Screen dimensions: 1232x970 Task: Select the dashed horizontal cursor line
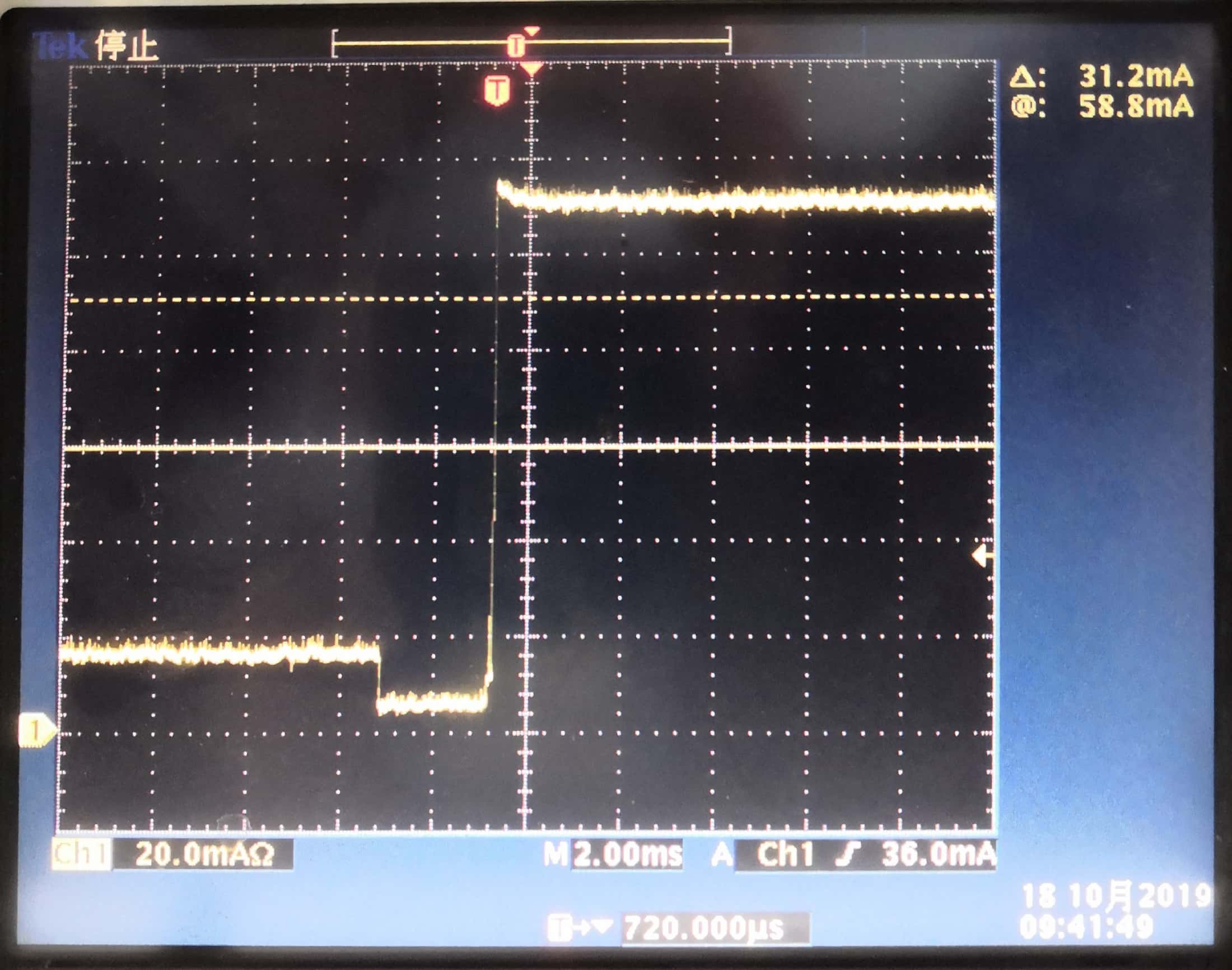[x=284, y=299]
